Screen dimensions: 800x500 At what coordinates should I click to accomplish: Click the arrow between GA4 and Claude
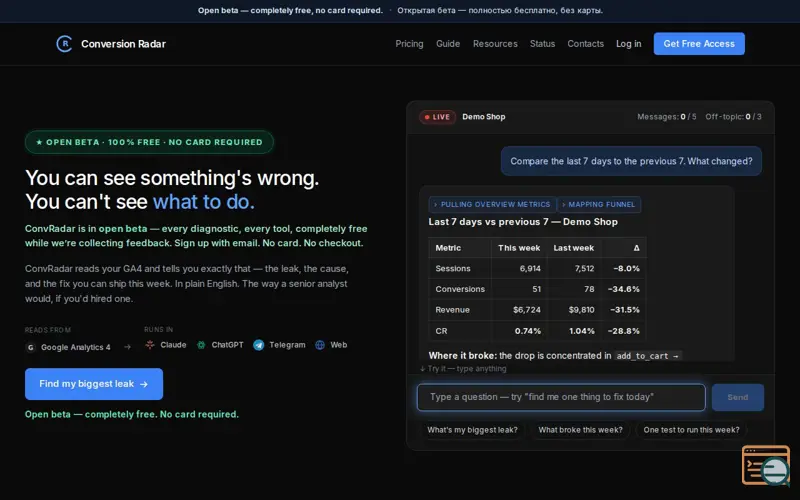click(x=128, y=347)
